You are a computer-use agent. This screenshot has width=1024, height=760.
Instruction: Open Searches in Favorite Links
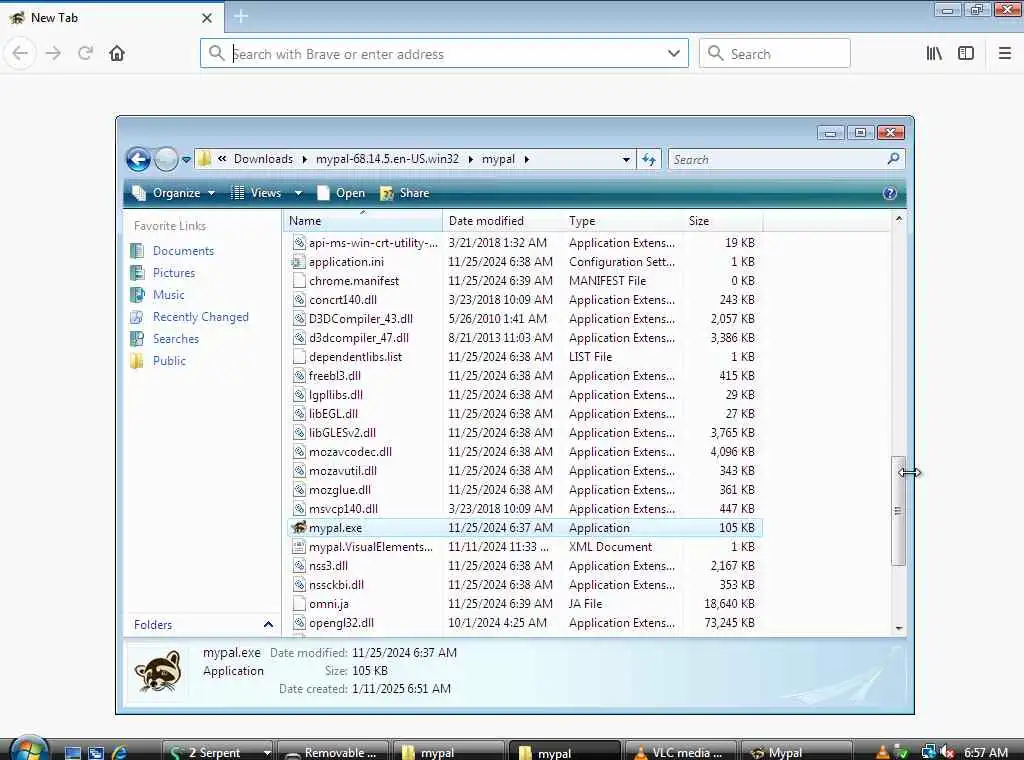click(165, 339)
